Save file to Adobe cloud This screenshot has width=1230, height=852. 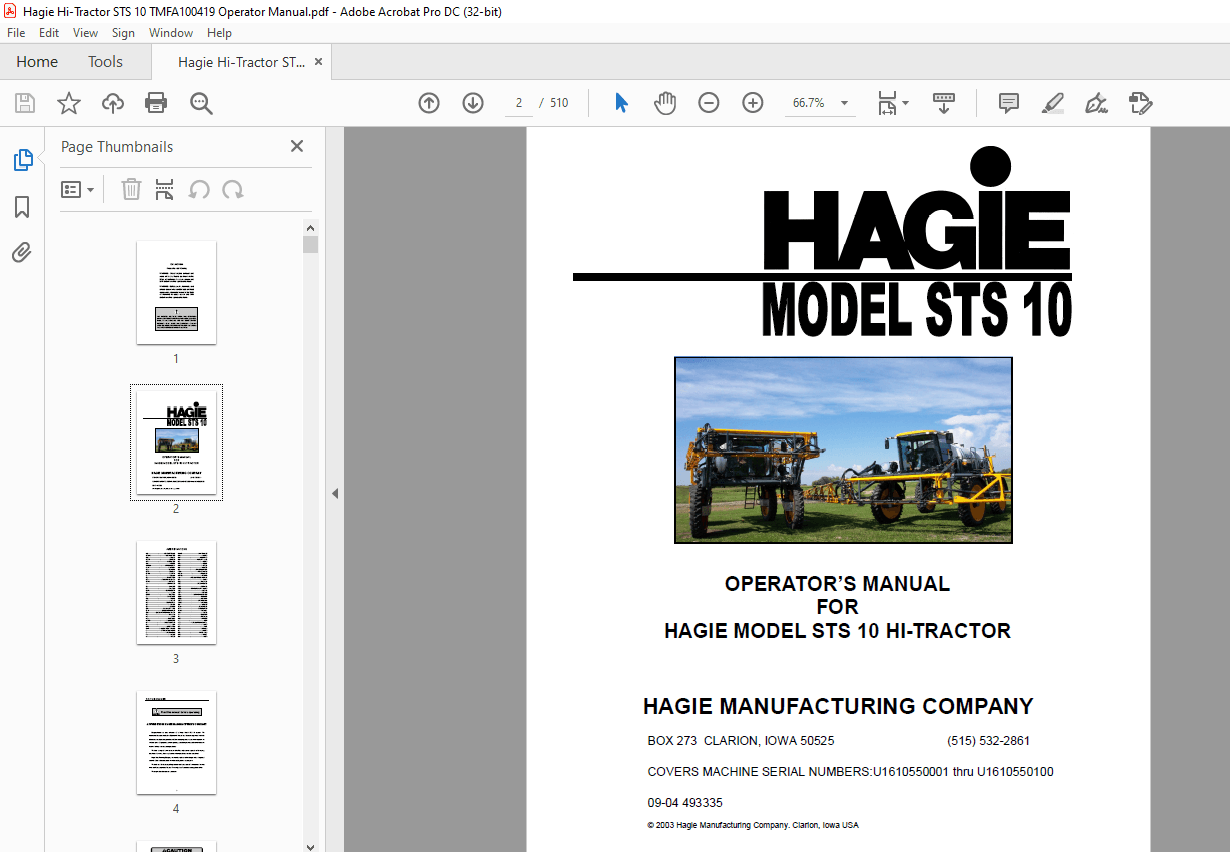pos(112,102)
